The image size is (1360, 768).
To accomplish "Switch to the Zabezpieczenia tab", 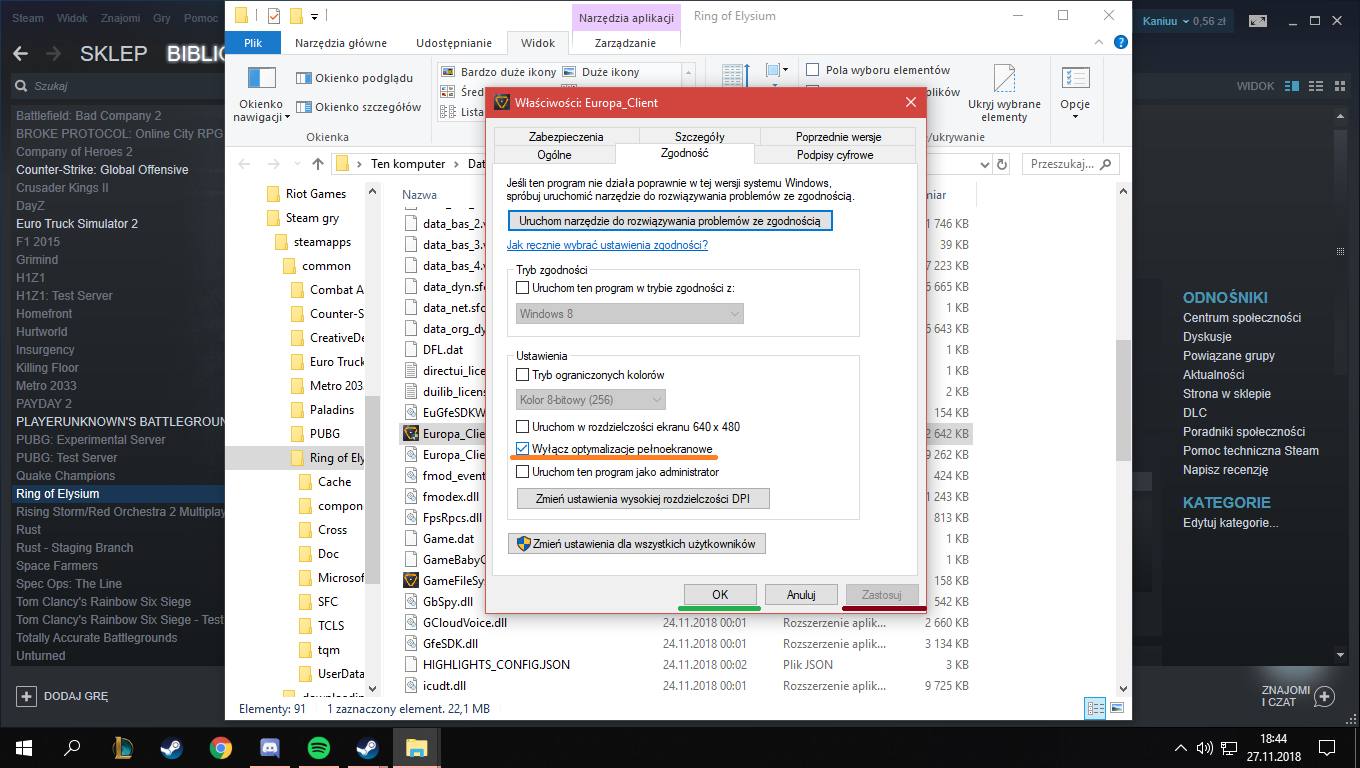I will (x=566, y=136).
